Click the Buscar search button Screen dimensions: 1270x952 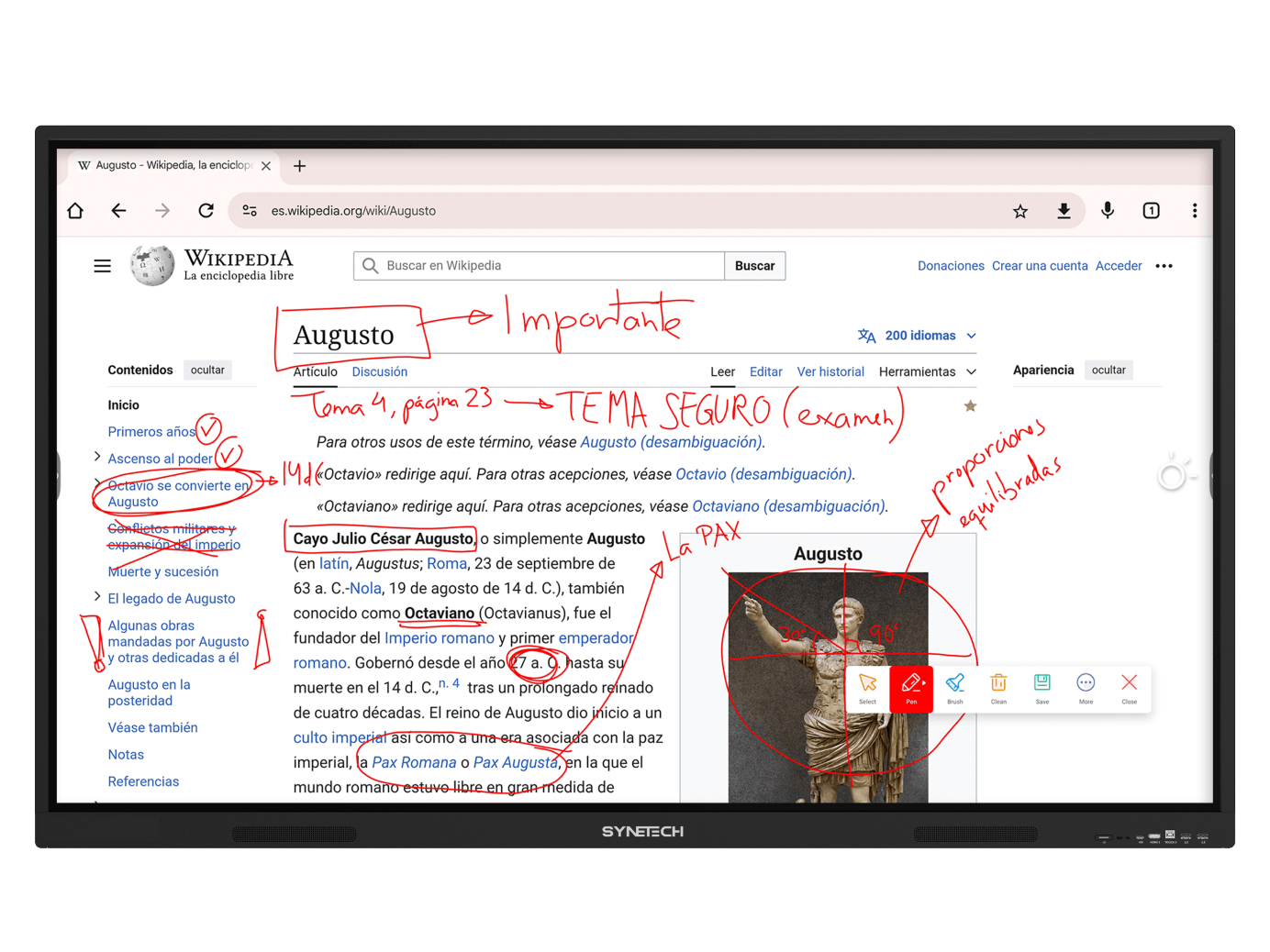click(754, 266)
